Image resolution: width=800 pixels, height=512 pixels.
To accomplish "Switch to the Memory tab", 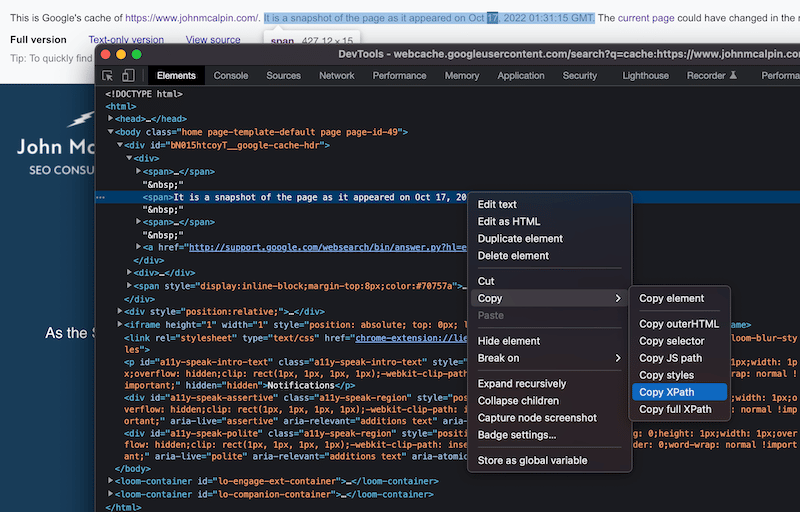I will click(462, 75).
